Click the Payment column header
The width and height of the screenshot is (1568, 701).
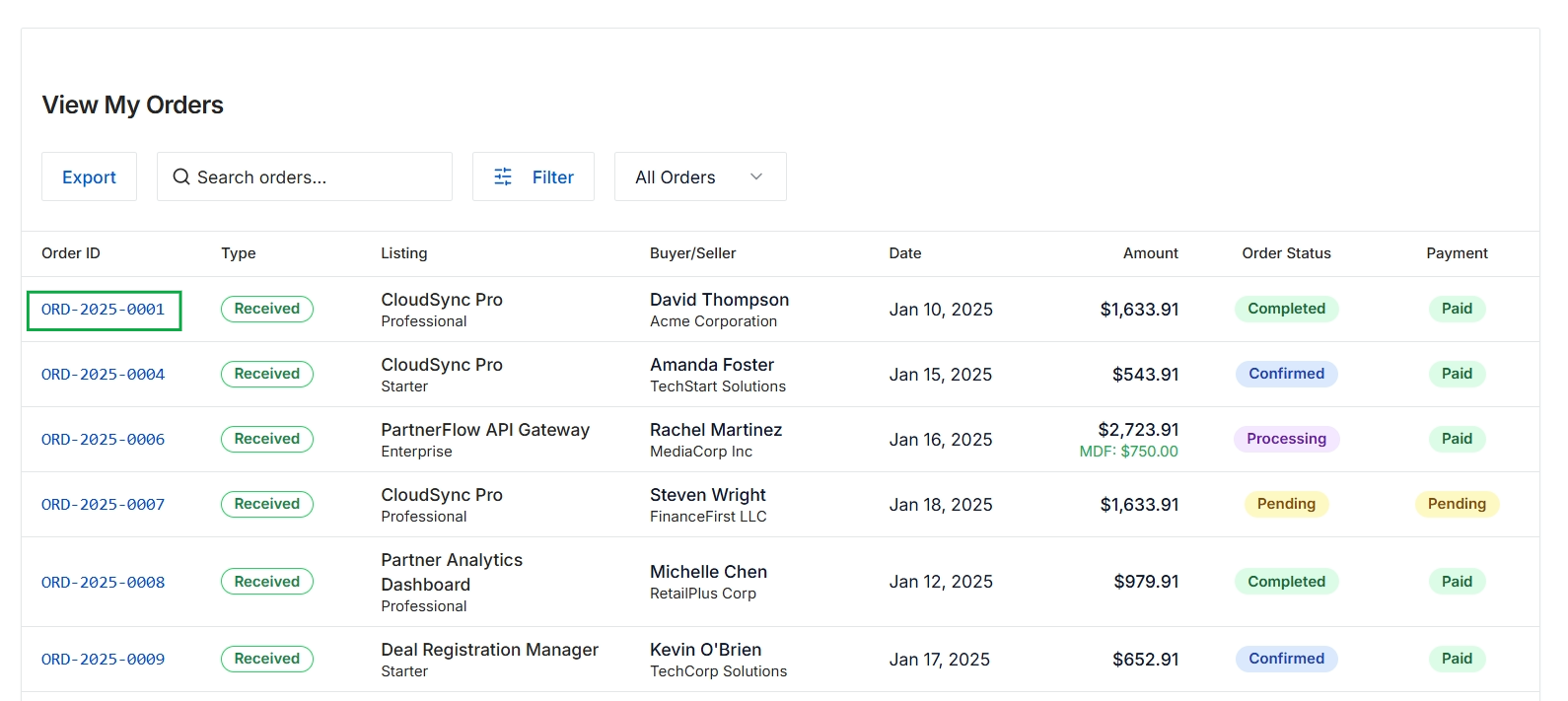(1457, 253)
